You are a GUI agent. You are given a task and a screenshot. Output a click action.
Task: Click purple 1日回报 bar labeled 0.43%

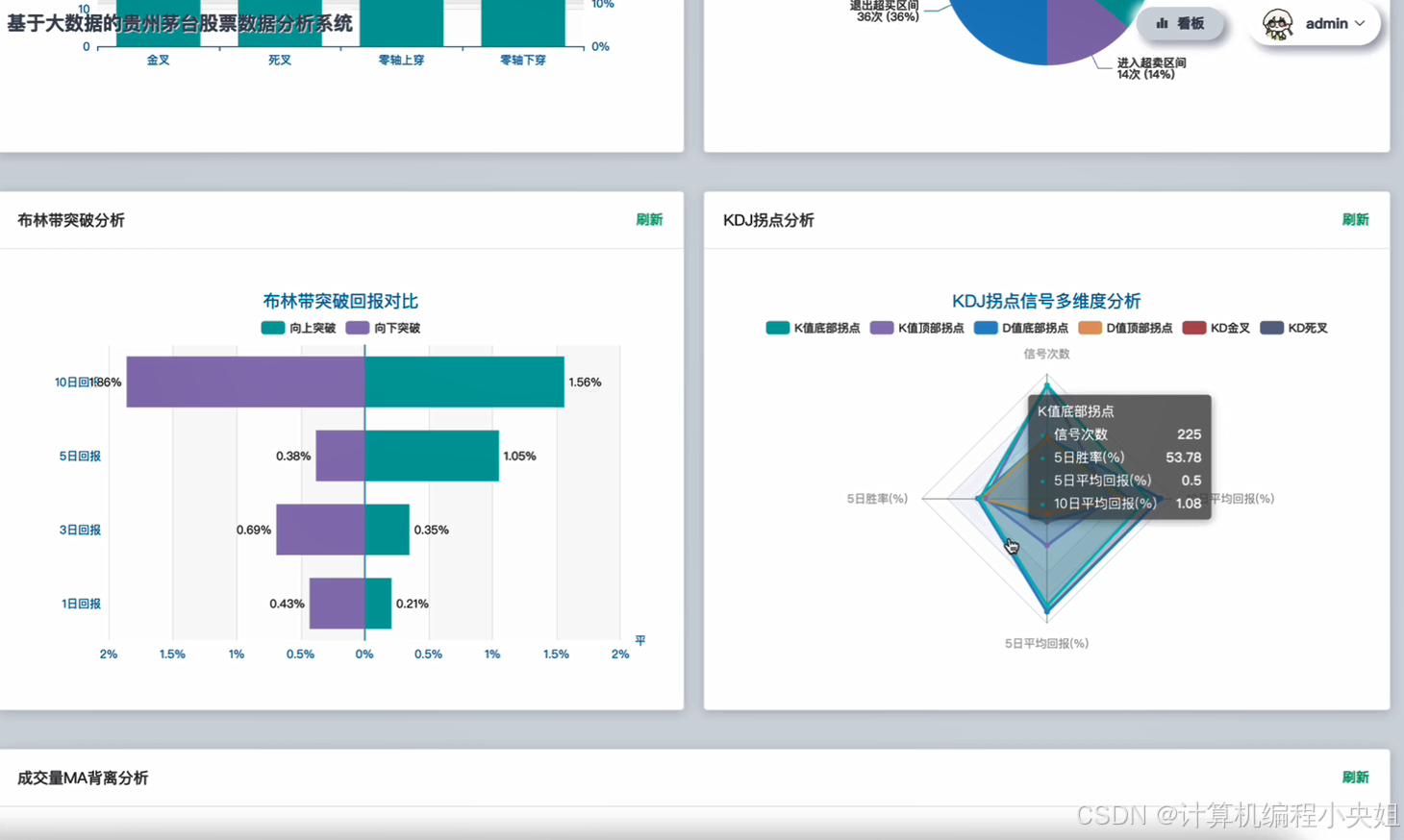(337, 604)
